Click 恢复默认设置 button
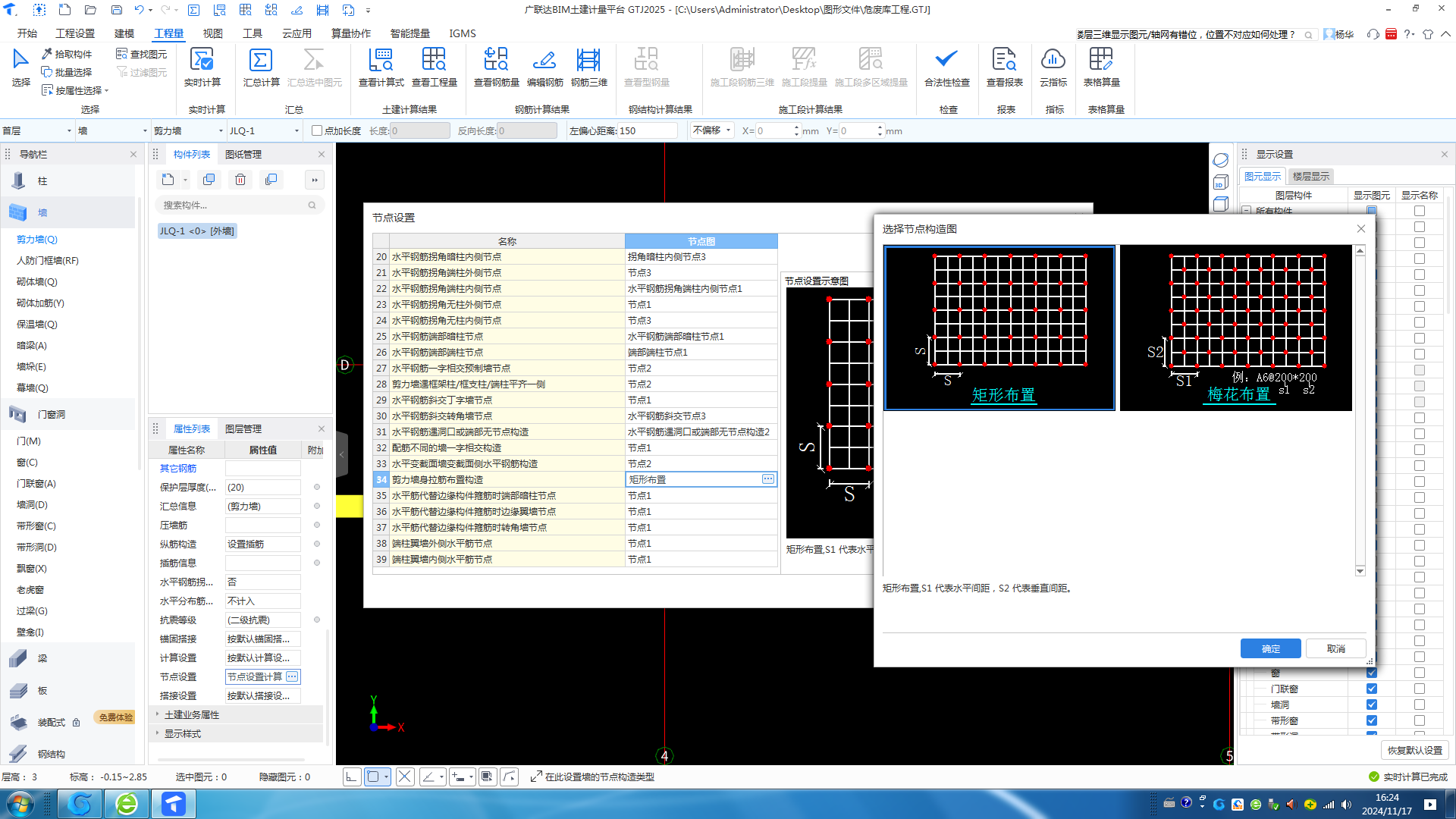This screenshot has width=1456, height=819. [x=1415, y=750]
